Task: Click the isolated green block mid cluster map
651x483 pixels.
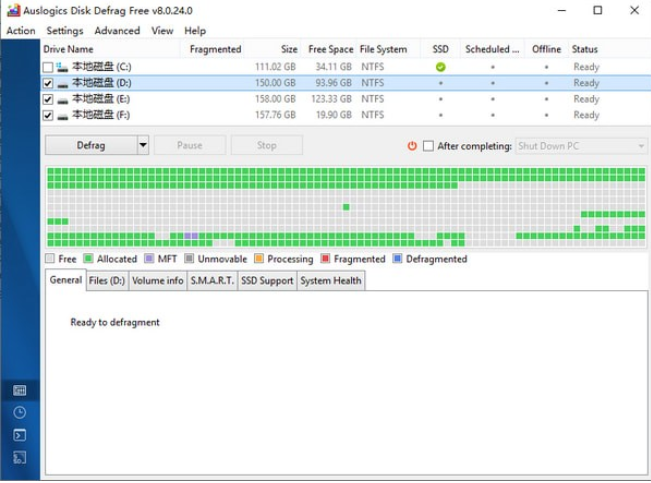Action: (x=346, y=207)
